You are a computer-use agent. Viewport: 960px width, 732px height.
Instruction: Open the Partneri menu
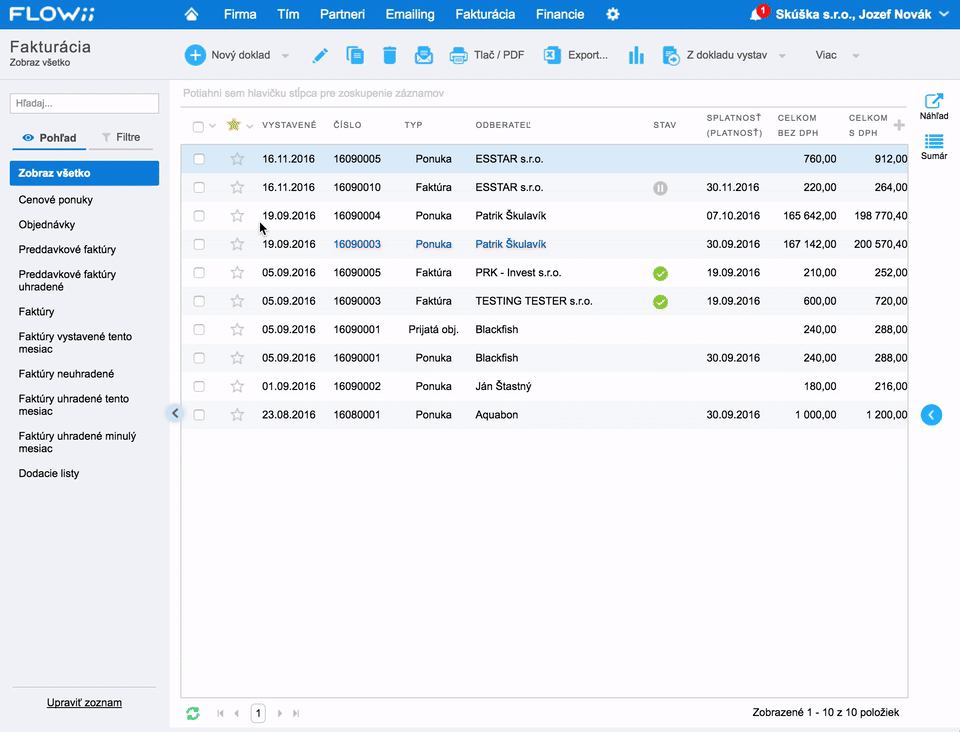342,14
